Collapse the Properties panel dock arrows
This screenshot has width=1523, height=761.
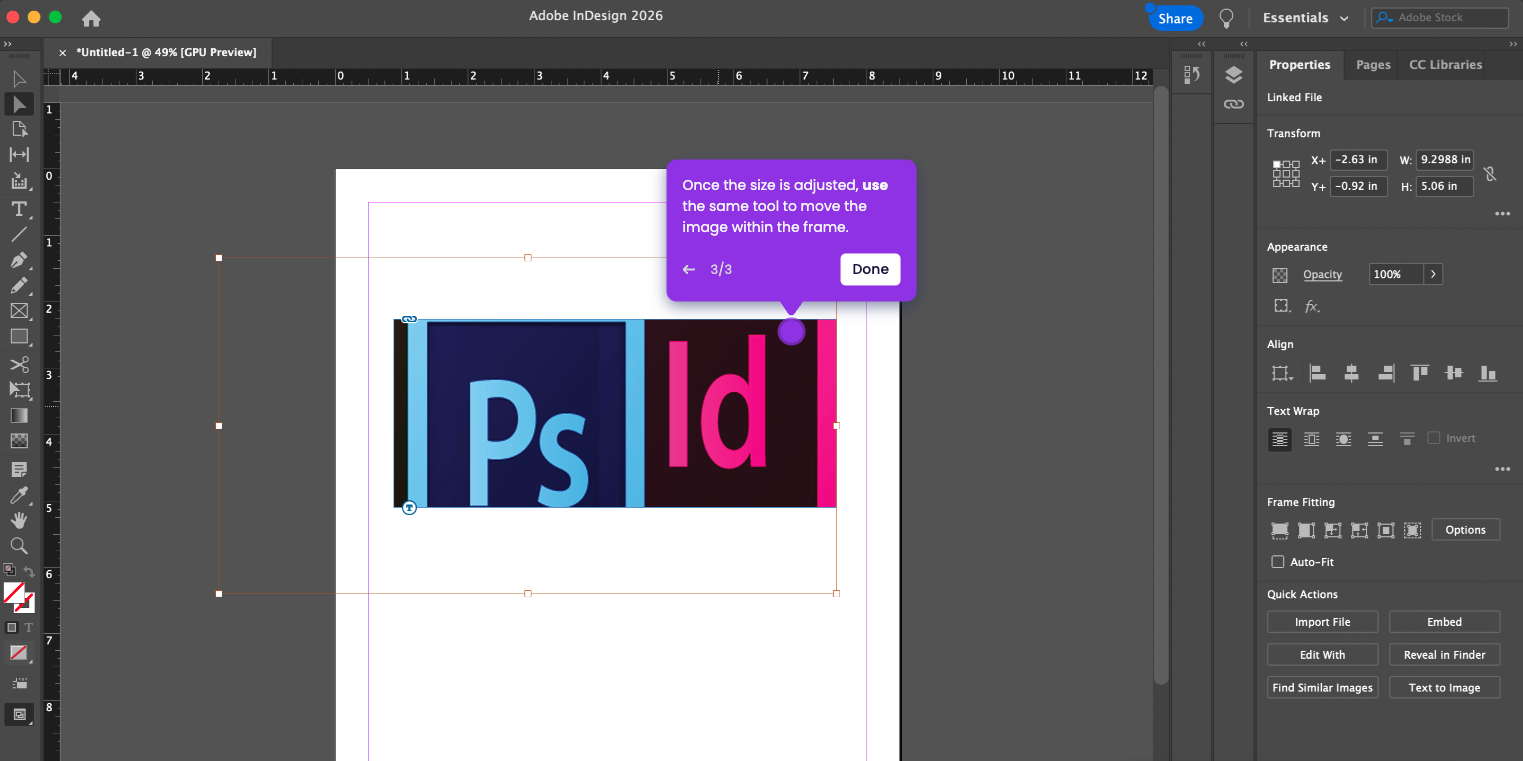(1513, 44)
